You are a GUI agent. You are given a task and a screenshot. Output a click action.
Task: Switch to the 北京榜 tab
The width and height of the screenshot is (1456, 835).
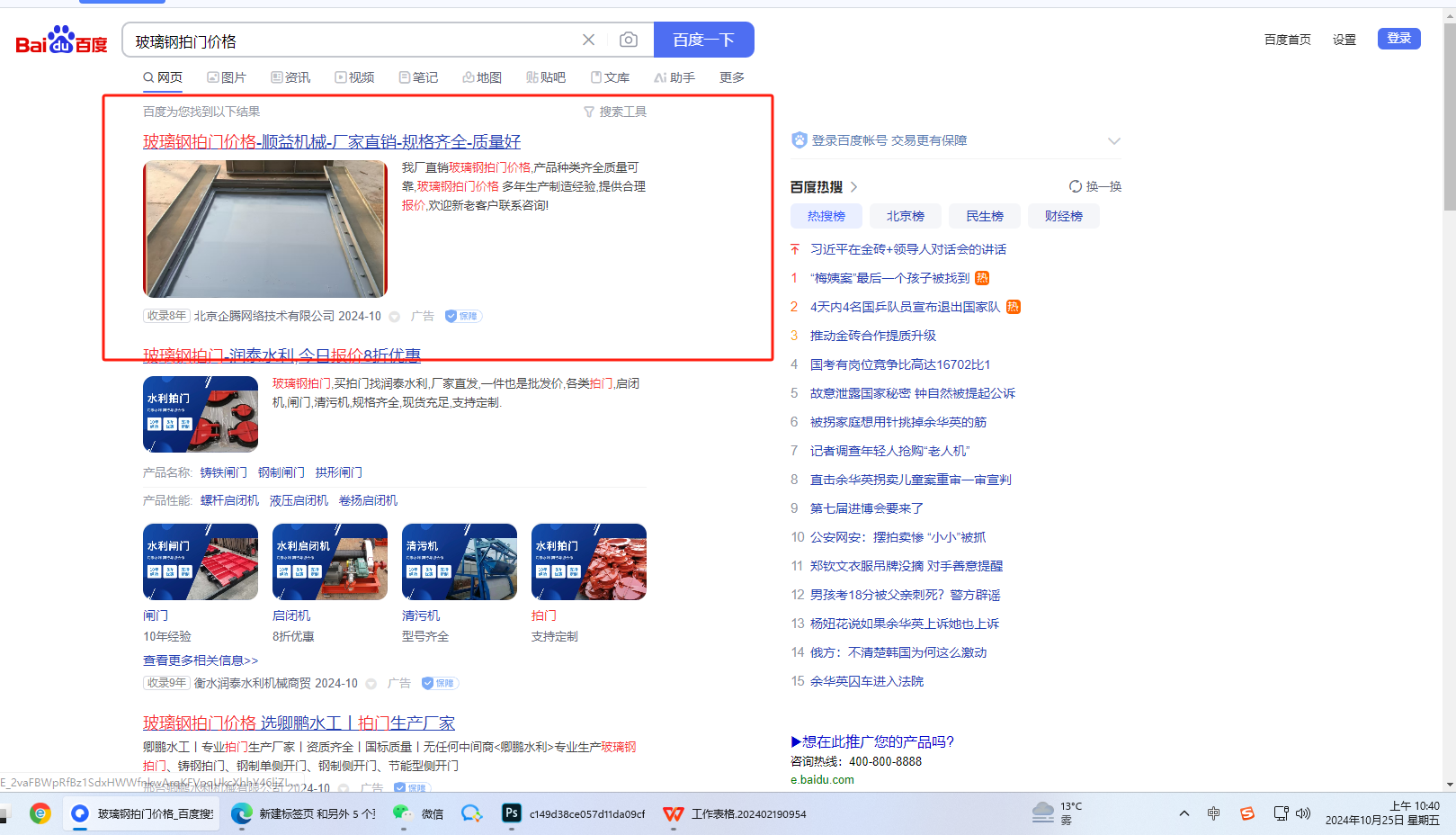pyautogui.click(x=906, y=216)
